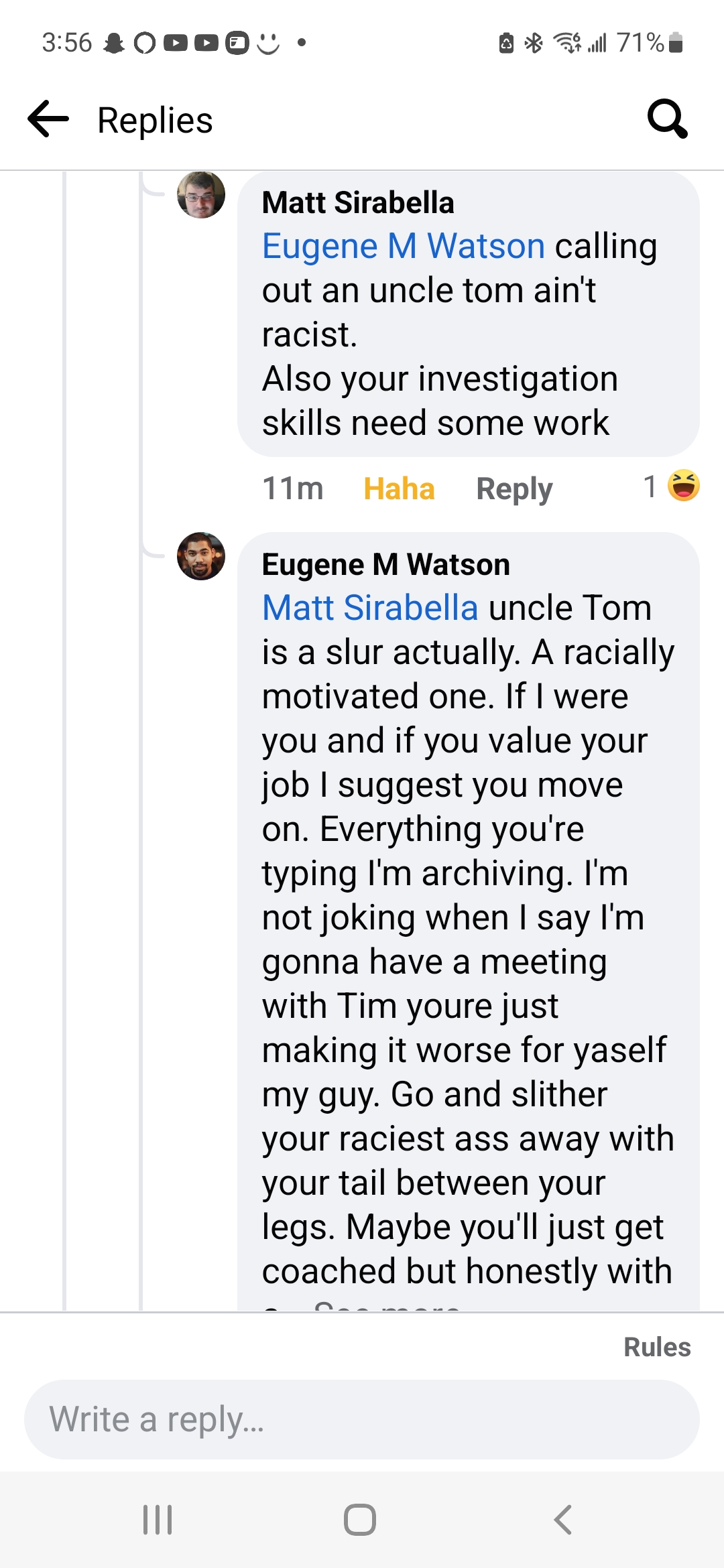Tap the blue Matt Sirabella mention
The image size is (724, 1568).
[x=370, y=608]
